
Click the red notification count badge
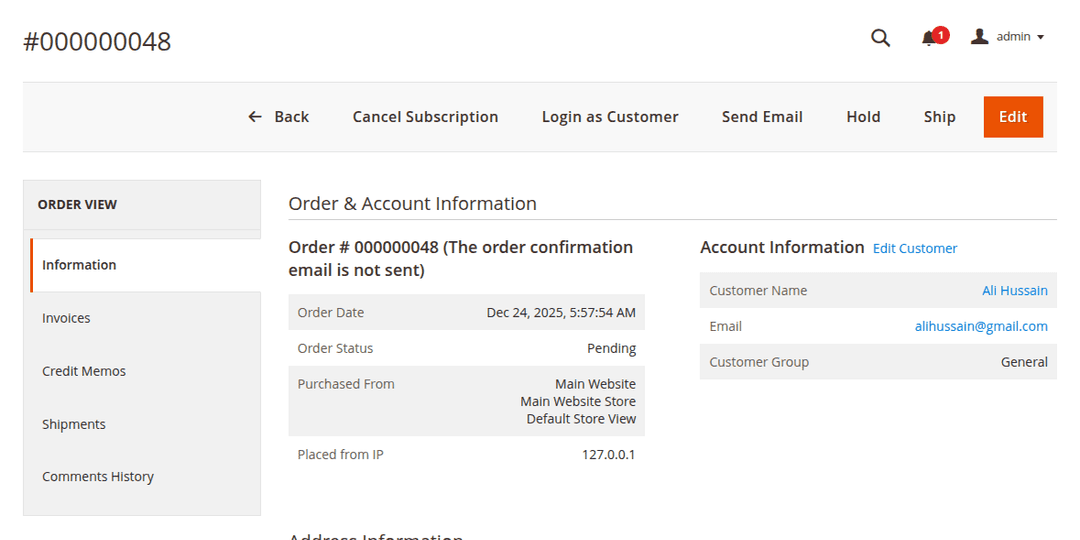pos(941,34)
